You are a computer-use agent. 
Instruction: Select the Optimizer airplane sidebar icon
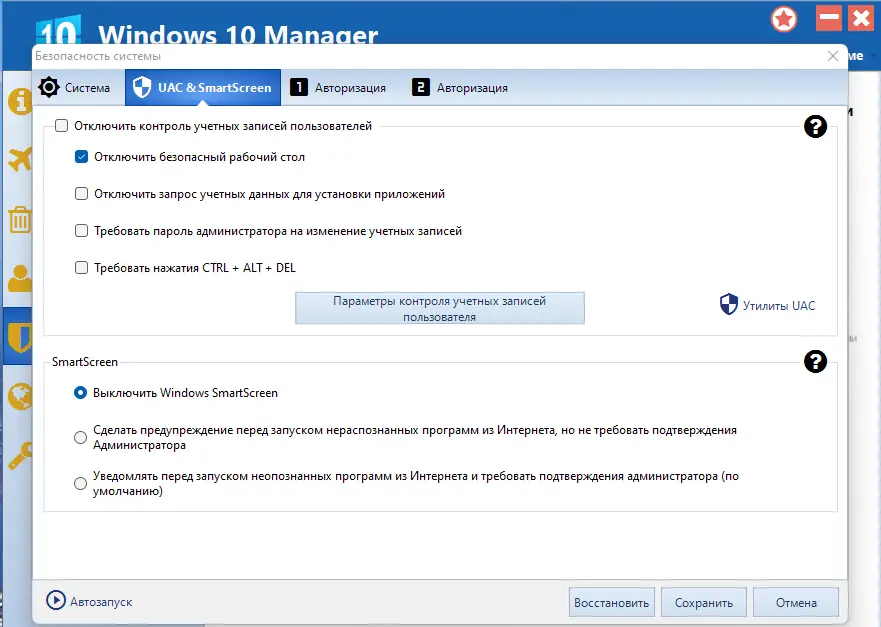pyautogui.click(x=20, y=160)
